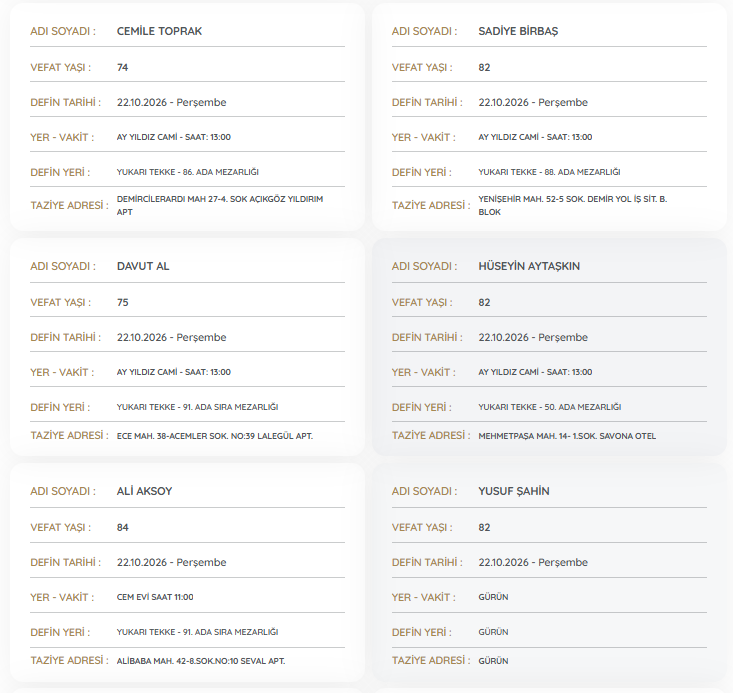
Task: Click age value 82 in Yusuf Şahin card
Action: coord(484,527)
